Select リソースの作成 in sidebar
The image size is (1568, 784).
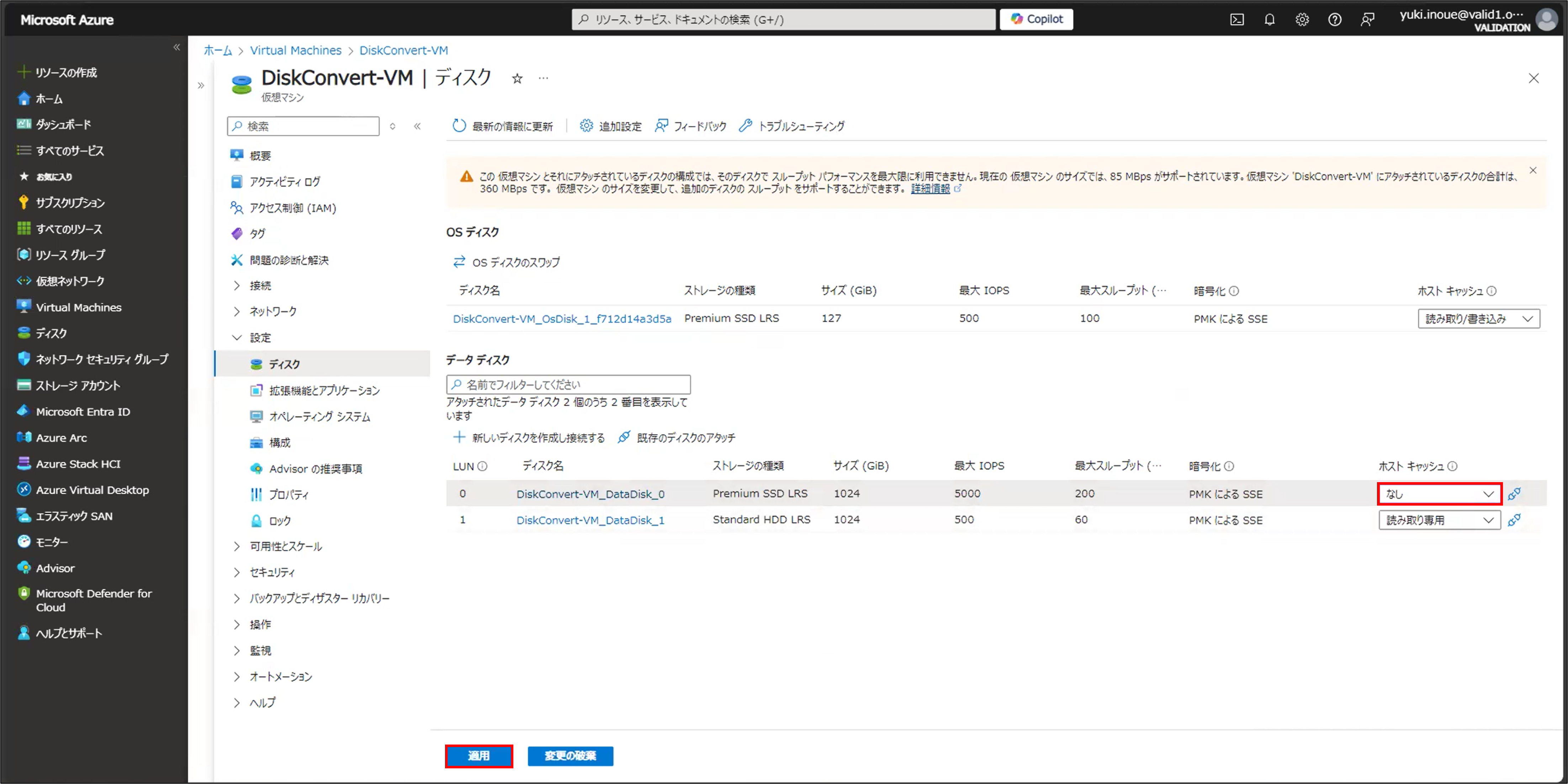pyautogui.click(x=58, y=73)
